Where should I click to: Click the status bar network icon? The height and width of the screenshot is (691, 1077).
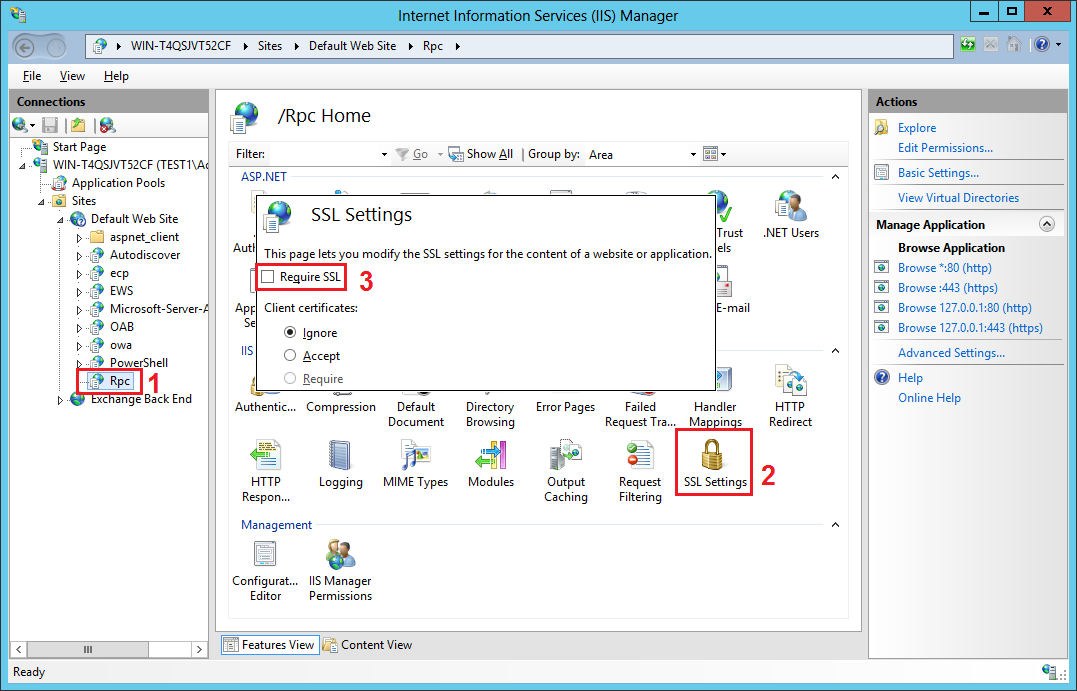click(1050, 672)
